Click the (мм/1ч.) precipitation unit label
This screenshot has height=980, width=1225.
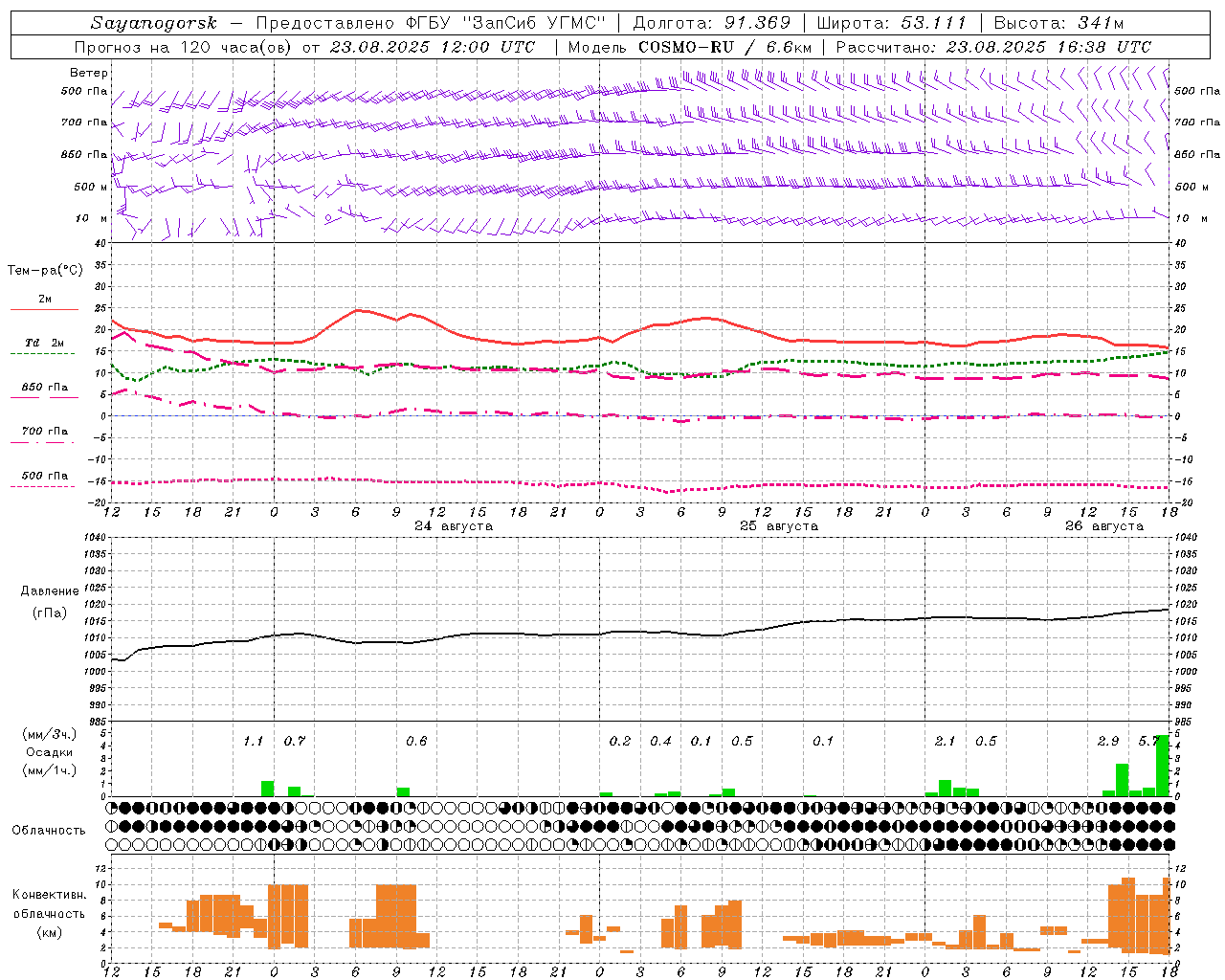pos(49,770)
